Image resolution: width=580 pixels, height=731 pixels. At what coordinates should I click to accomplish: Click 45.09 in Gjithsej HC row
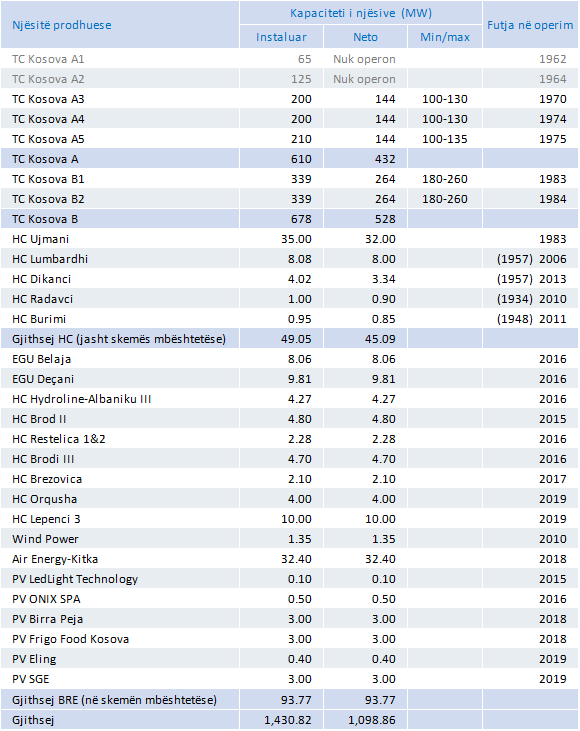pyautogui.click(x=380, y=339)
